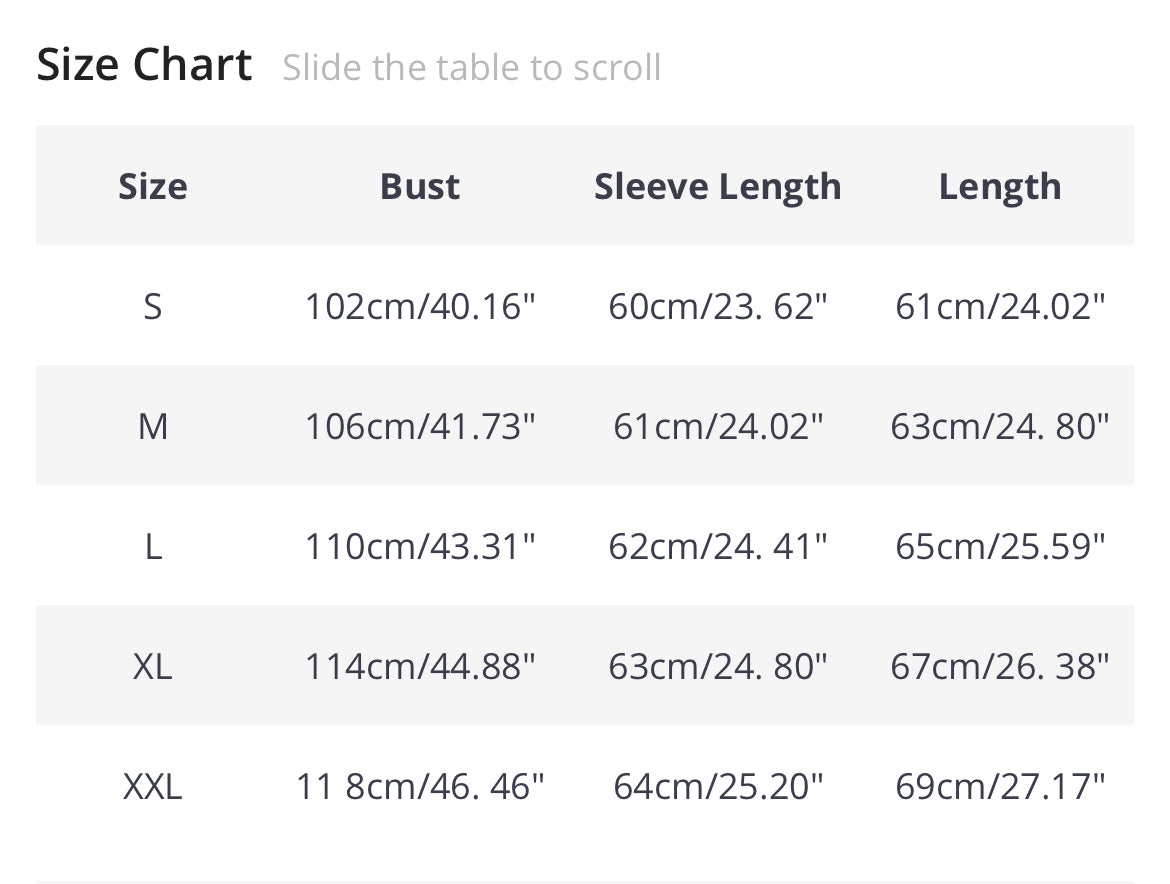
Task: Select the Bust column header
Action: [420, 186]
